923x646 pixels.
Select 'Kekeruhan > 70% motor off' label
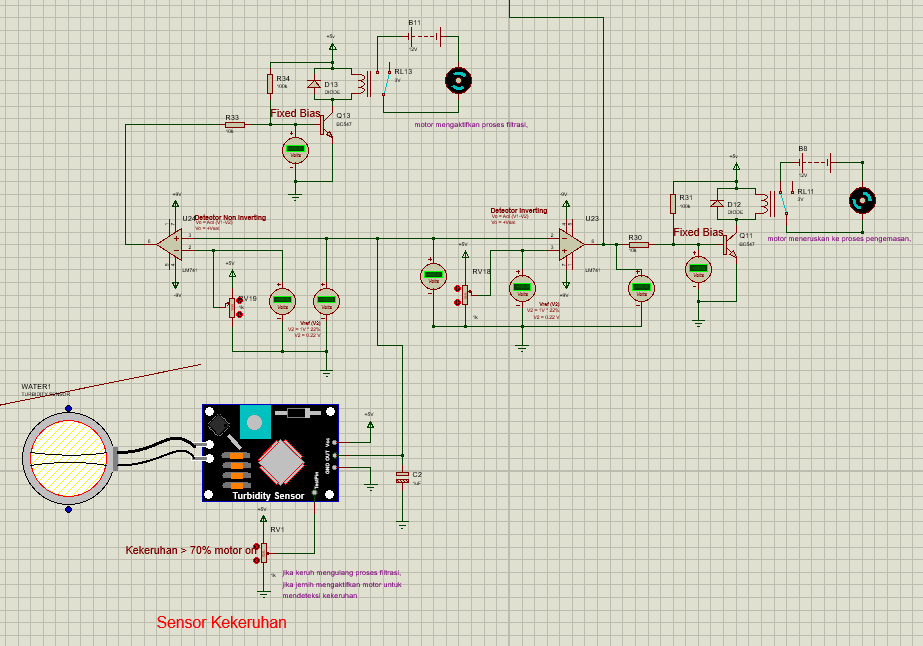[x=192, y=550]
